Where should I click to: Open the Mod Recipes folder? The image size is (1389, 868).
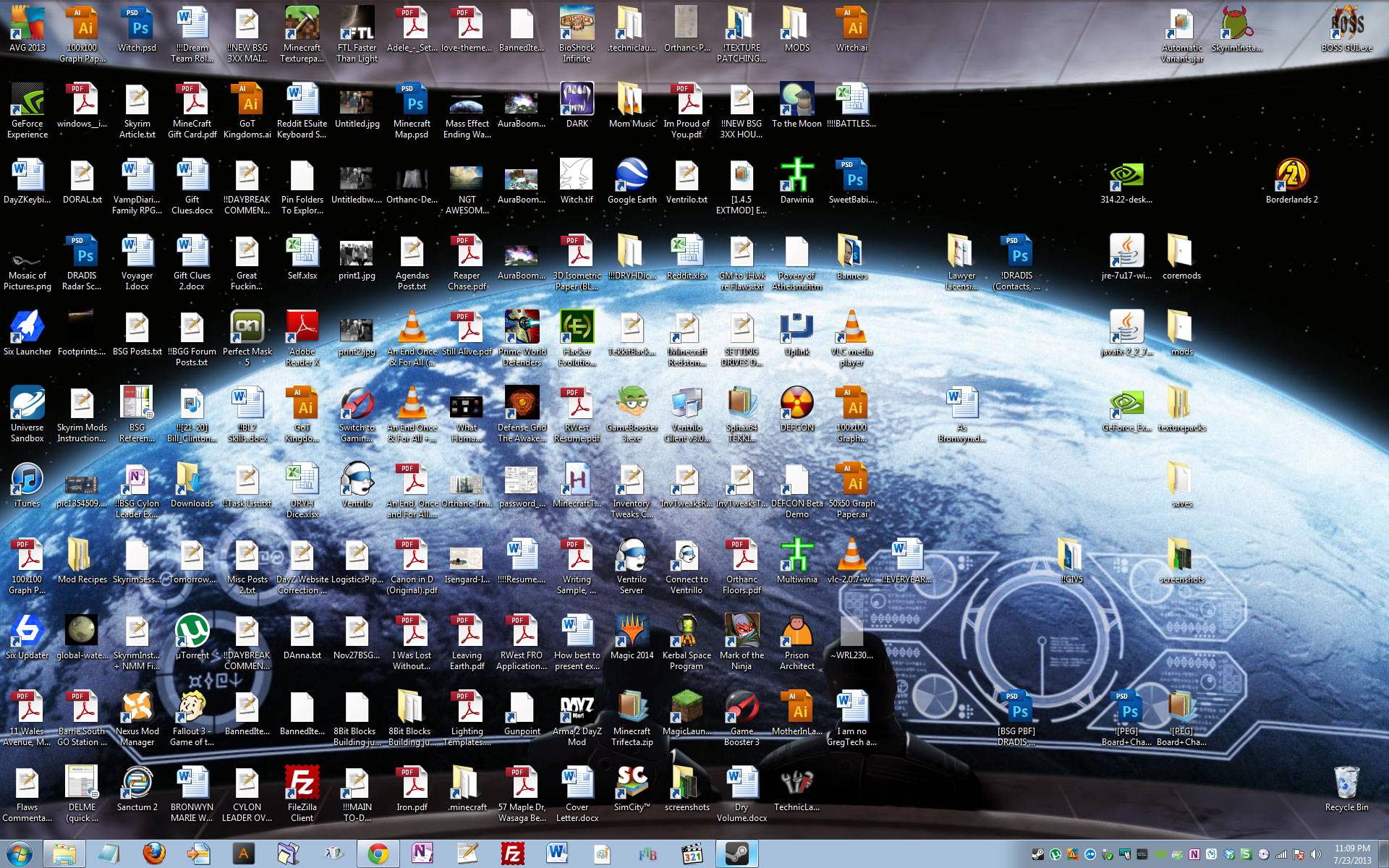coord(82,561)
